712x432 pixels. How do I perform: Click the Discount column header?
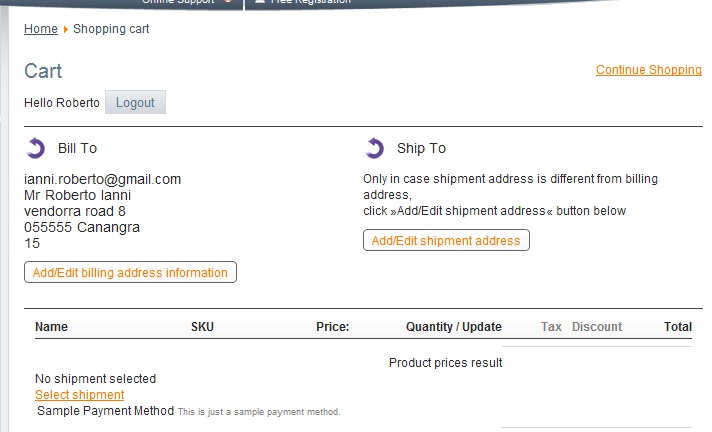coord(597,327)
